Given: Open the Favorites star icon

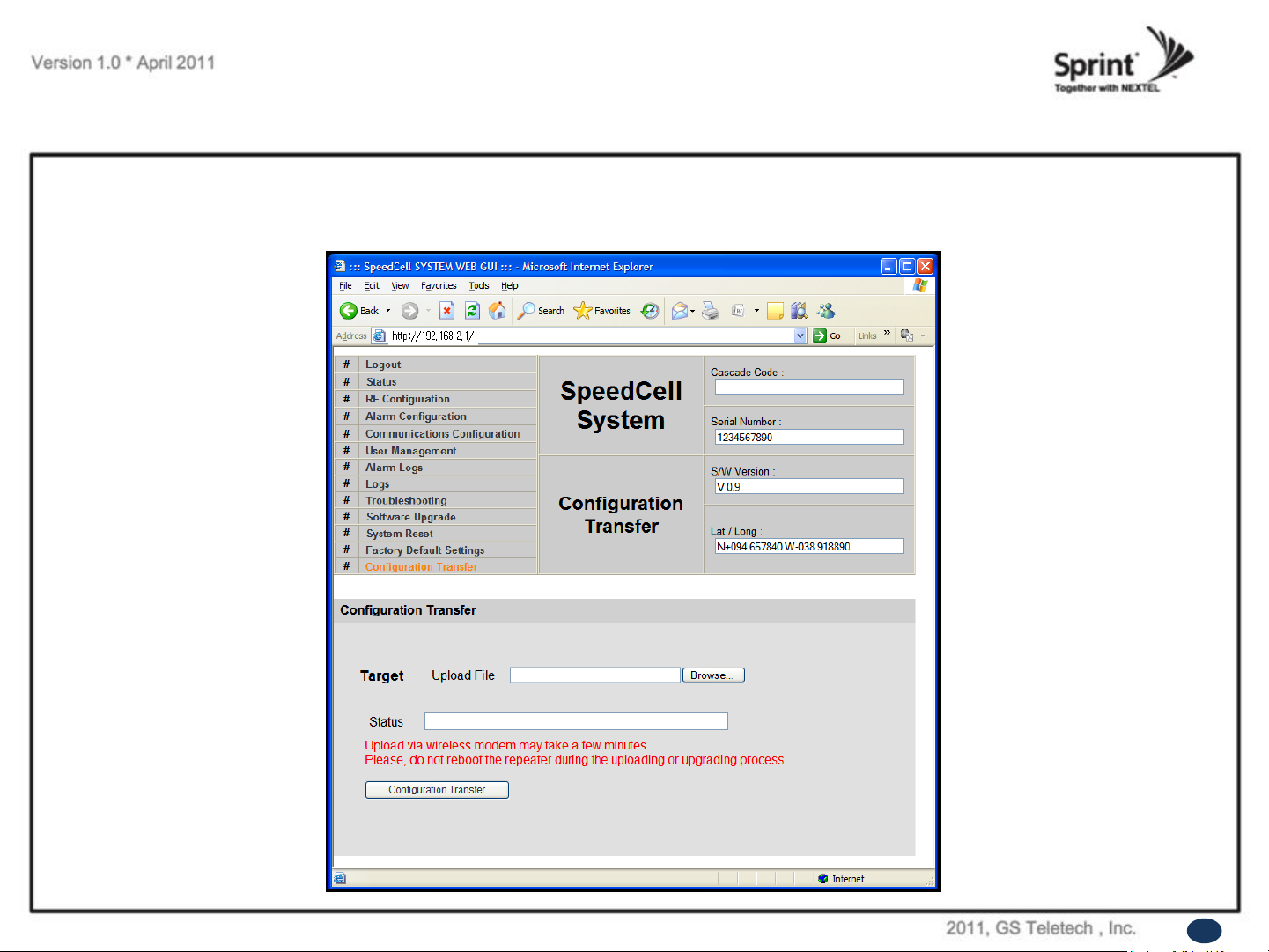Looking at the screenshot, I should (x=582, y=311).
